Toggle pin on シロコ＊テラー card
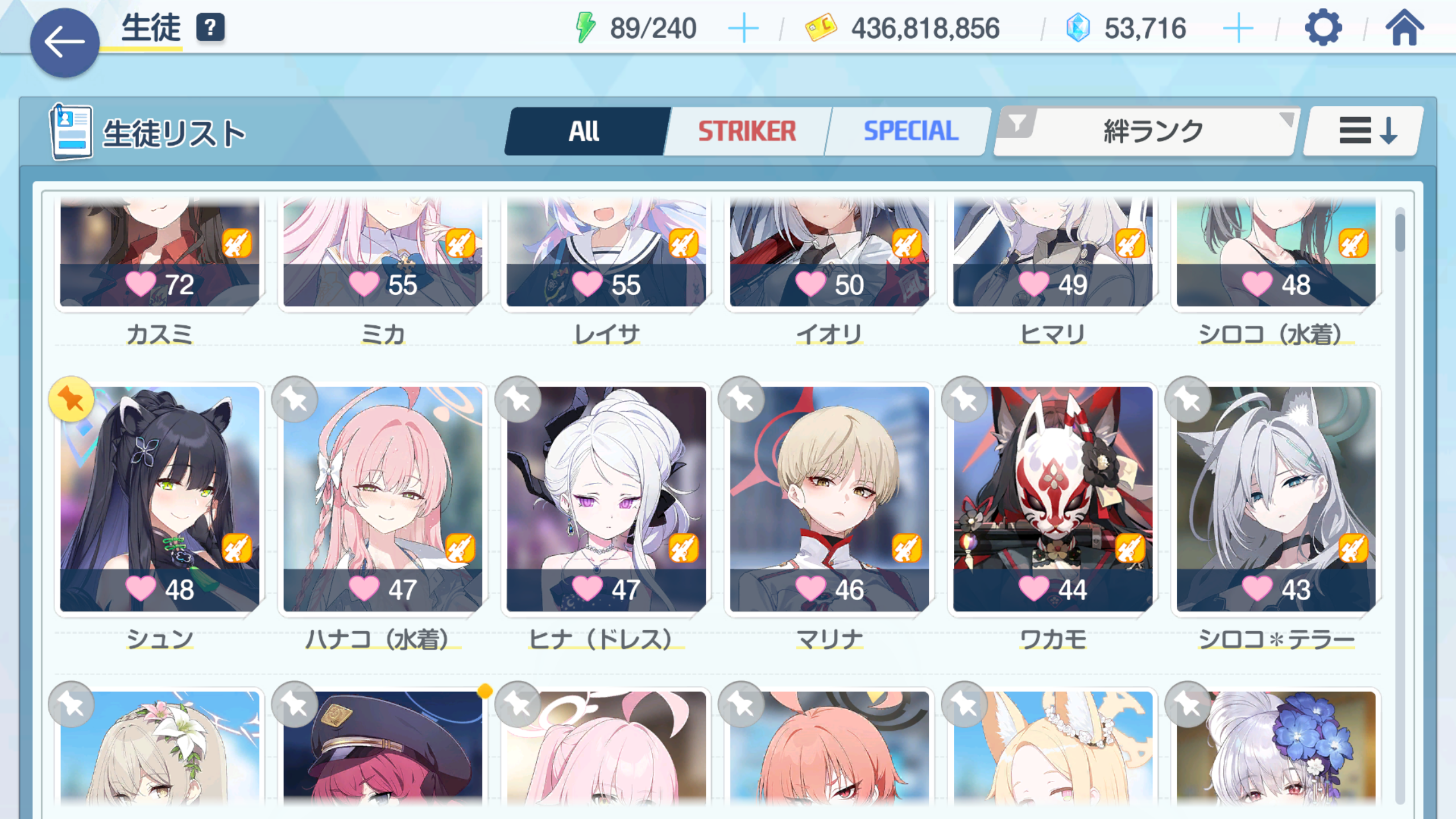Screen dimensions: 1456x819 point(1188,399)
